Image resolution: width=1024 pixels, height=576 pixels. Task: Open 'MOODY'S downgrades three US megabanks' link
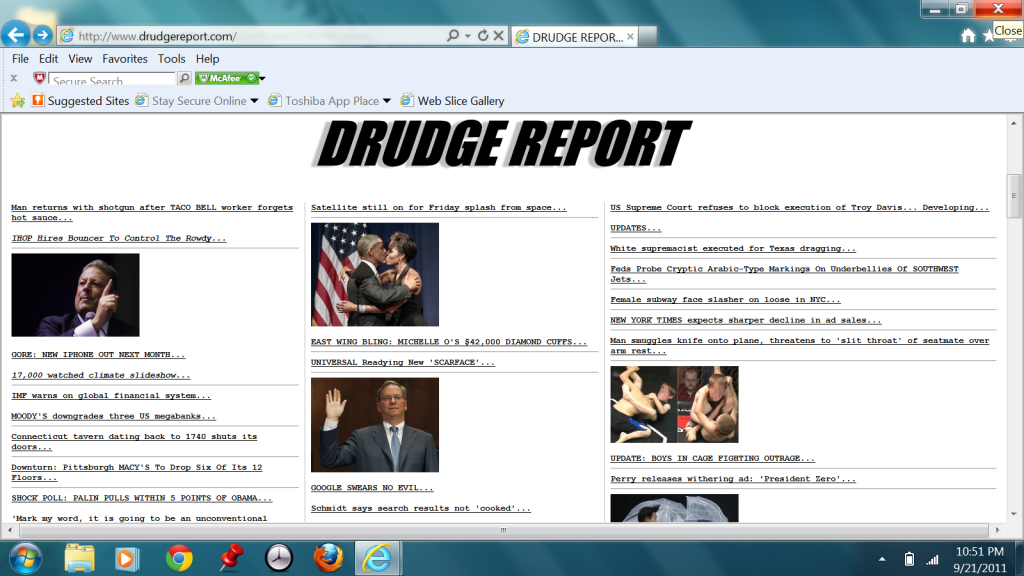coord(113,416)
